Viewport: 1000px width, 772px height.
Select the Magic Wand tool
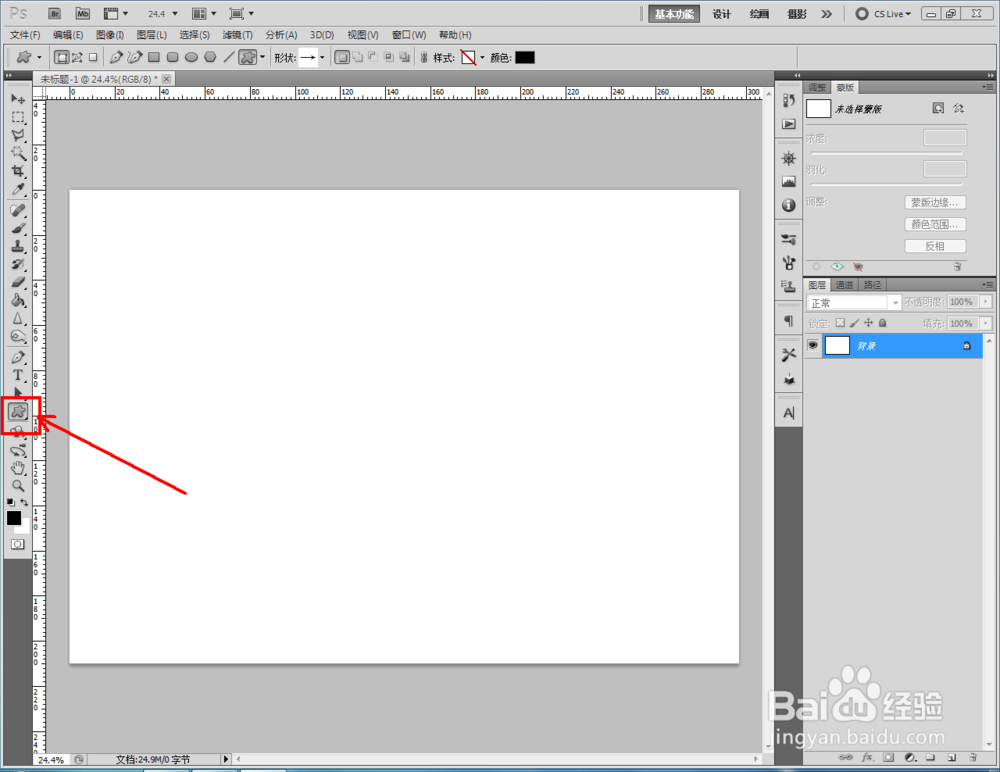pos(18,153)
